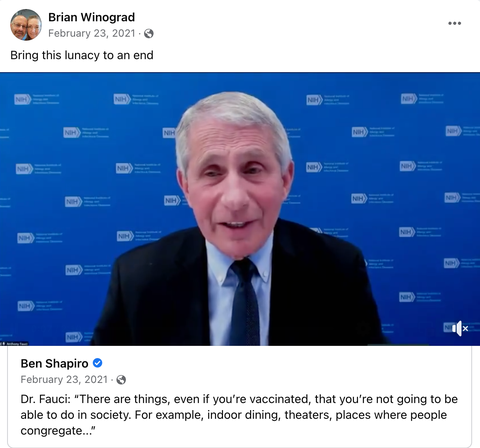Open Brian's post timestamp February 23, 2021
The height and width of the screenshot is (448, 480).
[92, 33]
